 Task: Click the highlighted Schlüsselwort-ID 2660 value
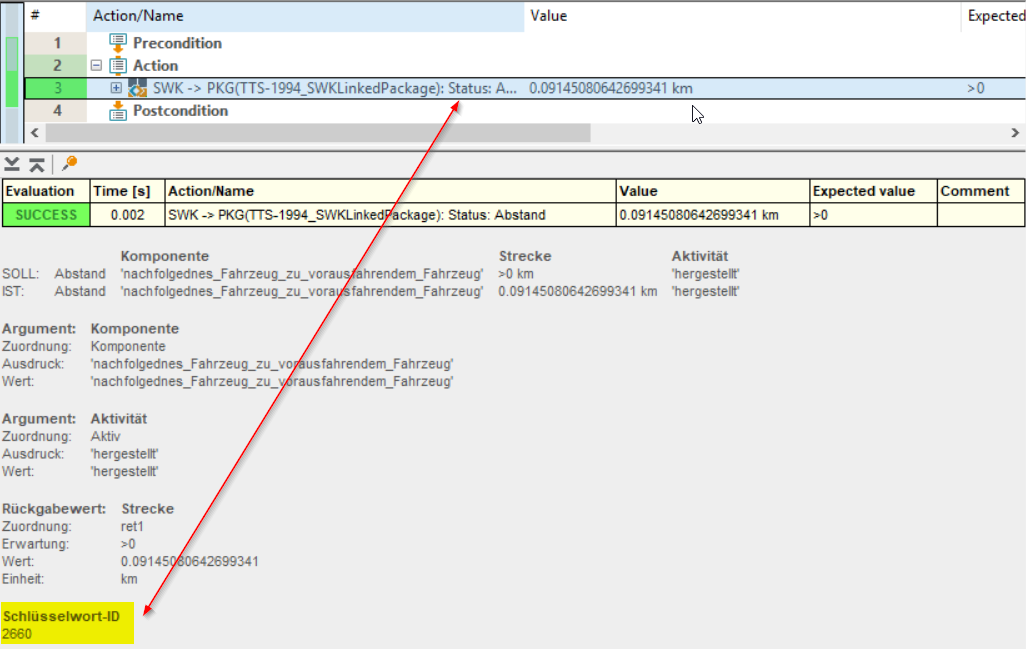pyautogui.click(x=16, y=633)
